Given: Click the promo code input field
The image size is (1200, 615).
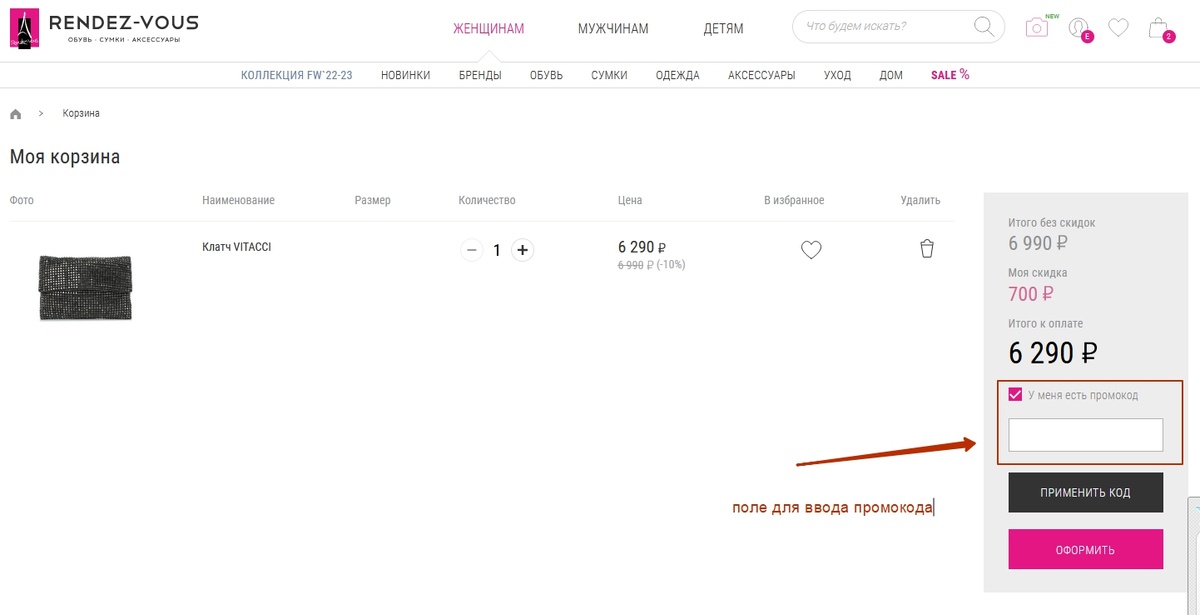Looking at the screenshot, I should (1085, 435).
